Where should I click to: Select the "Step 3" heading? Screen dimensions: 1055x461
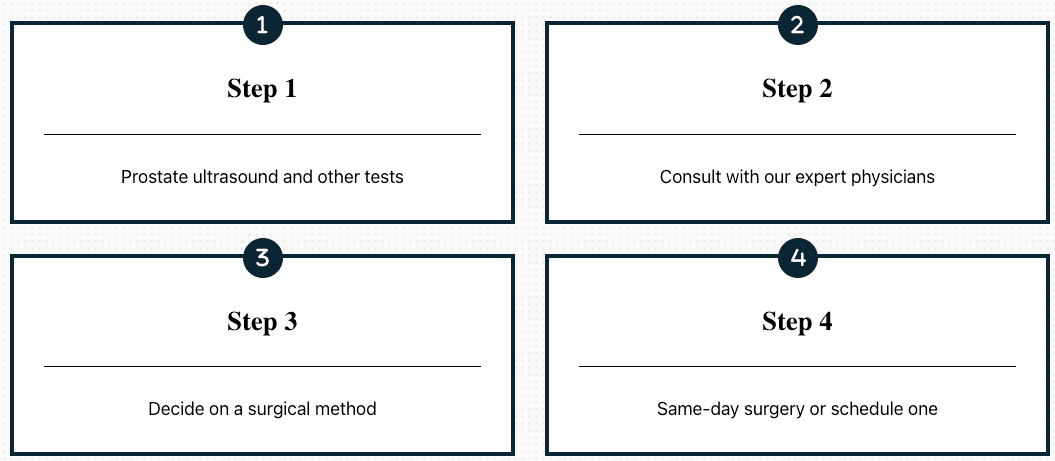click(x=262, y=322)
